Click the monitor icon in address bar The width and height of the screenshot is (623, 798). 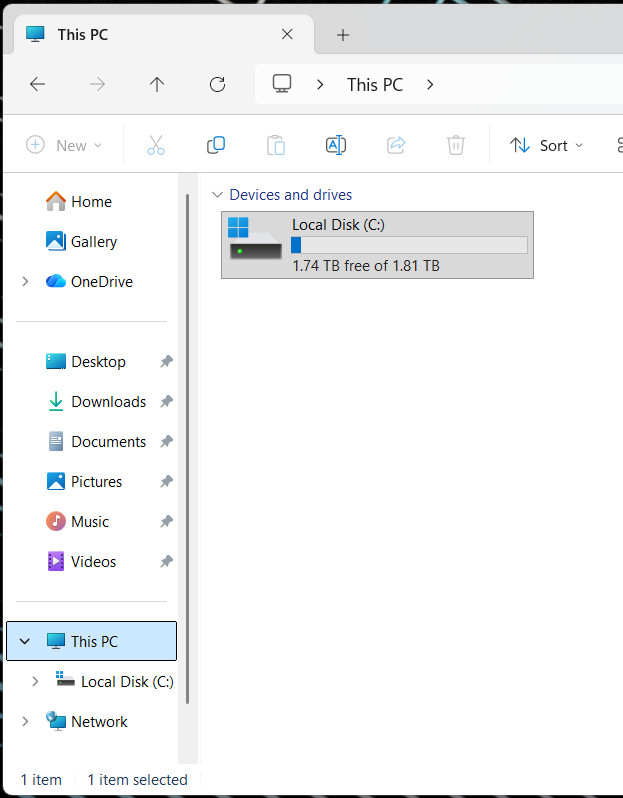(282, 84)
